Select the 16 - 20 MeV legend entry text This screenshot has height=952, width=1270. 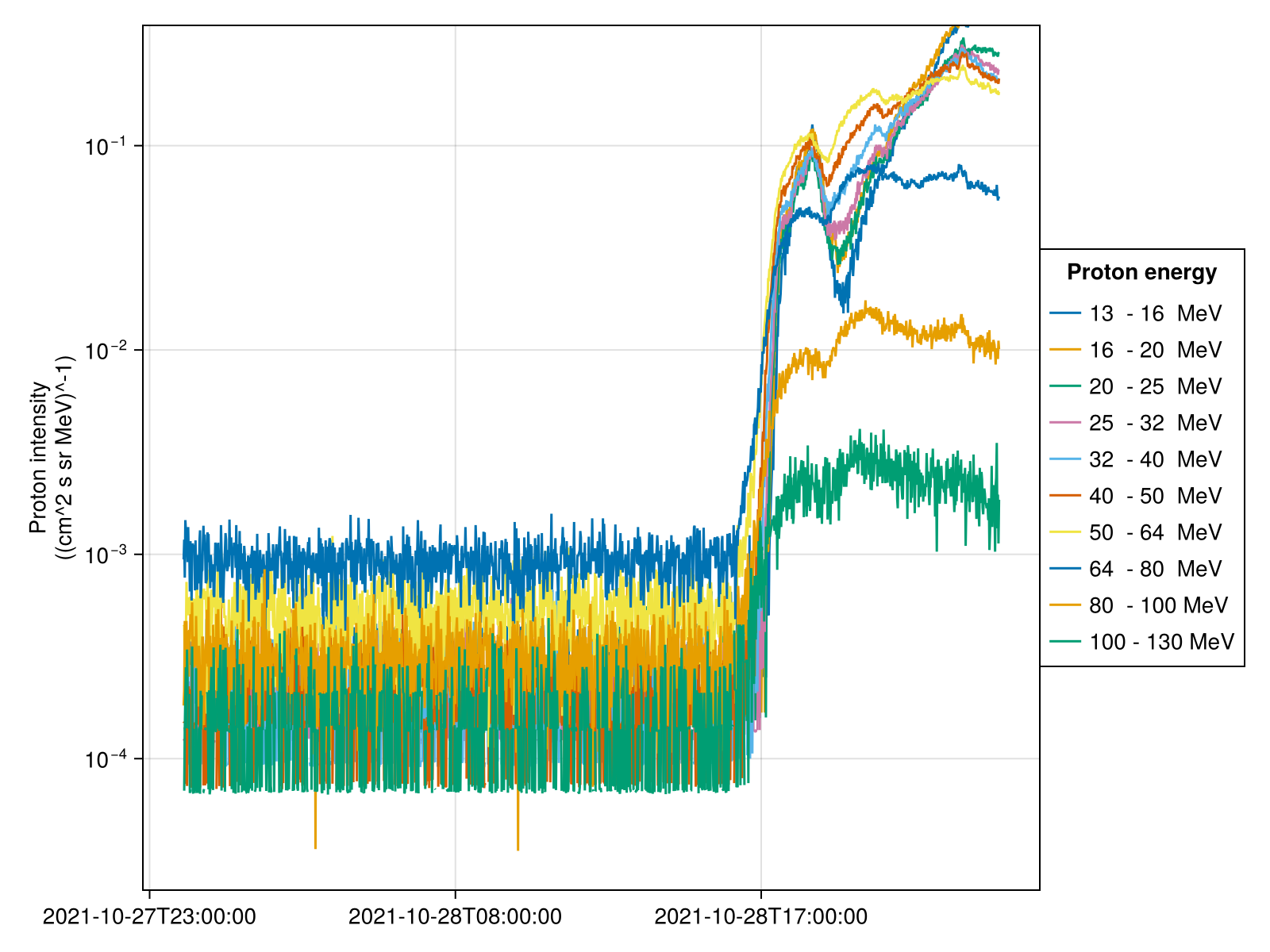coord(1155,350)
